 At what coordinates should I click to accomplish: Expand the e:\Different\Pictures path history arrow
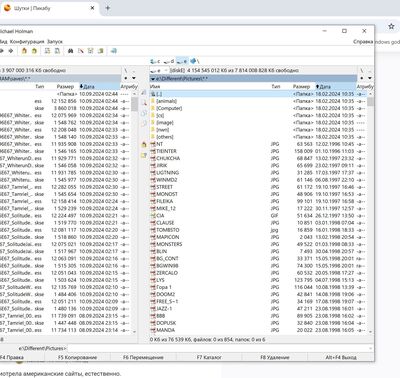coord(153,79)
